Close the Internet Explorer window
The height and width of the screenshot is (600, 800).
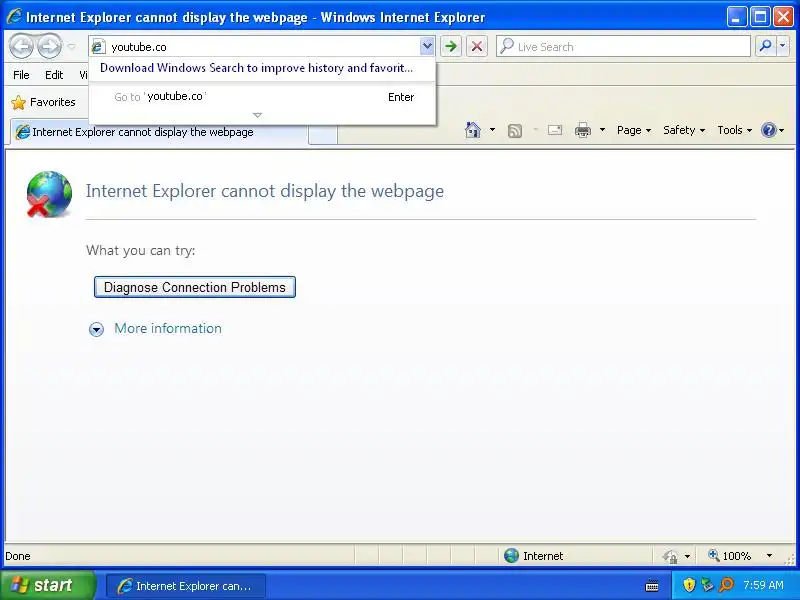[783, 17]
